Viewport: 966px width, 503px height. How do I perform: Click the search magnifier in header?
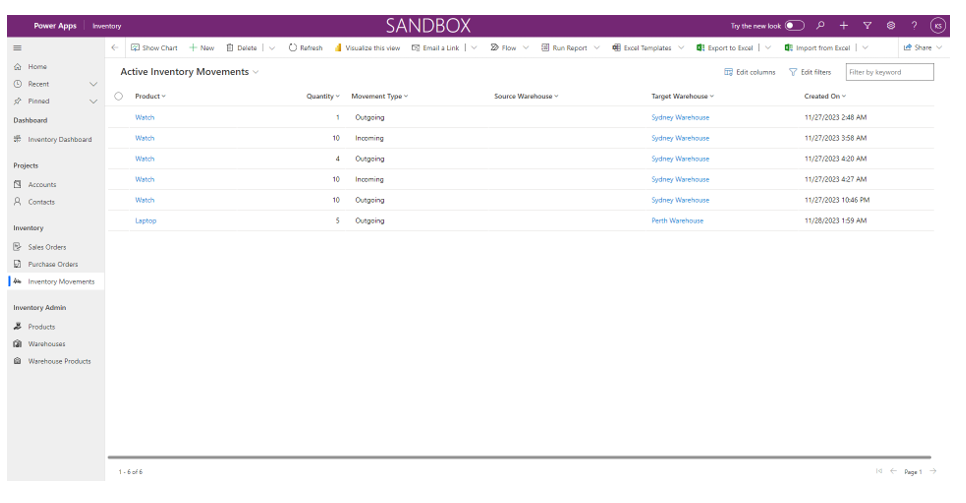point(820,25)
